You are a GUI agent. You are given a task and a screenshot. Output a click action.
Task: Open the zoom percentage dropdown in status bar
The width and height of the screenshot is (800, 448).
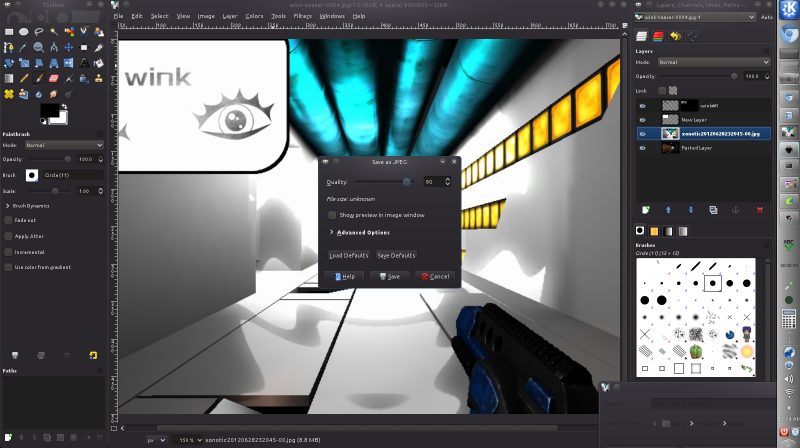[187, 440]
